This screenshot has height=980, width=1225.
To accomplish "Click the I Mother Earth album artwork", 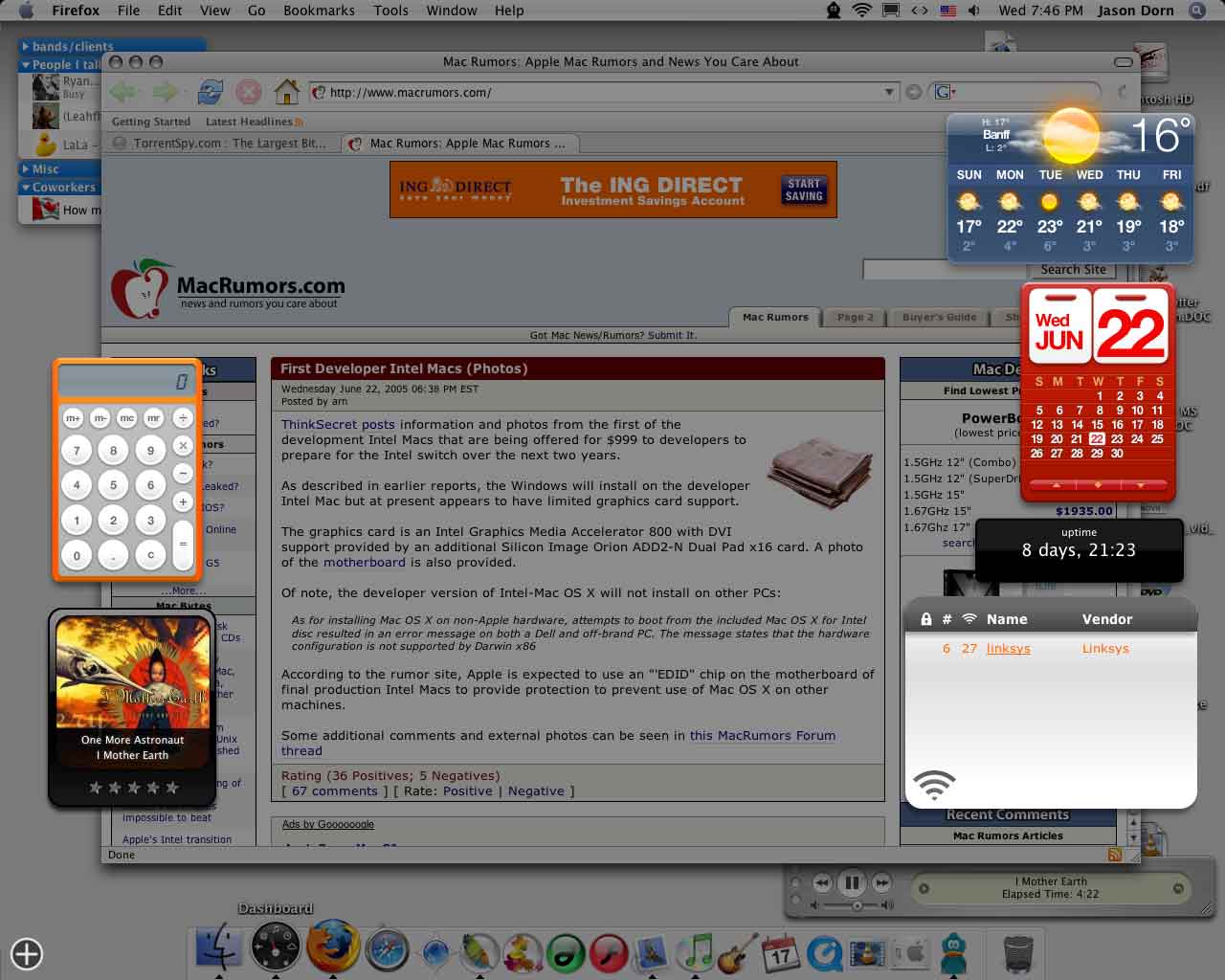I will point(133,674).
